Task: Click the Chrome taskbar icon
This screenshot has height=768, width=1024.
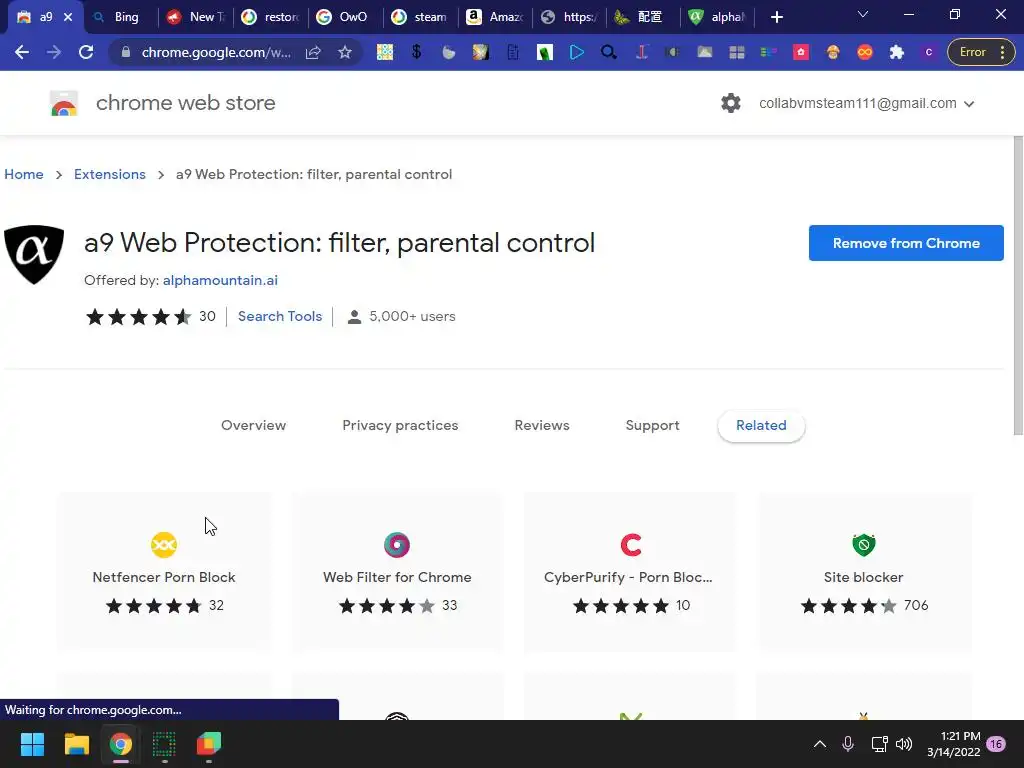Action: tap(120, 744)
